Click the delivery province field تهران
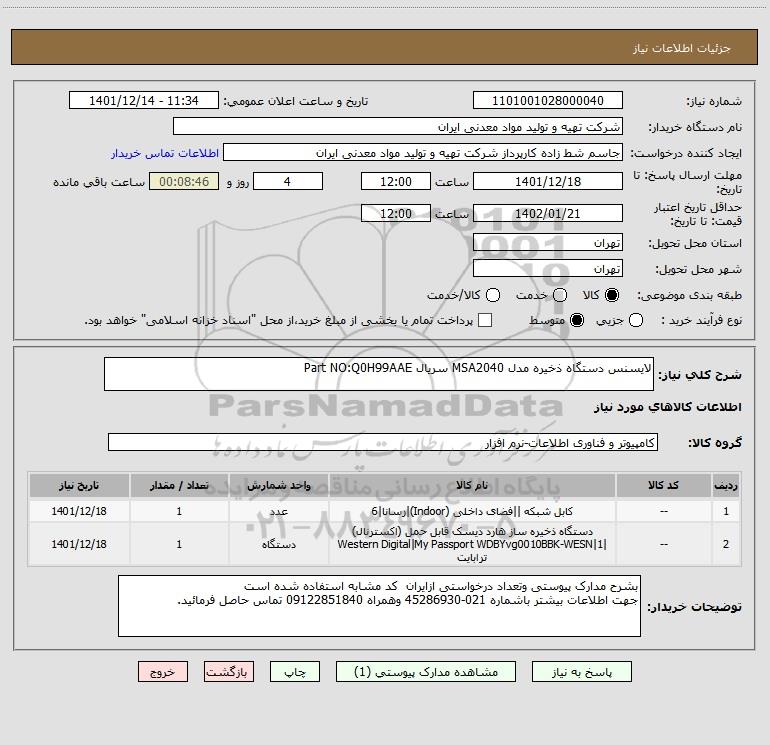Screen dimensions: 770x745 click(x=548, y=243)
